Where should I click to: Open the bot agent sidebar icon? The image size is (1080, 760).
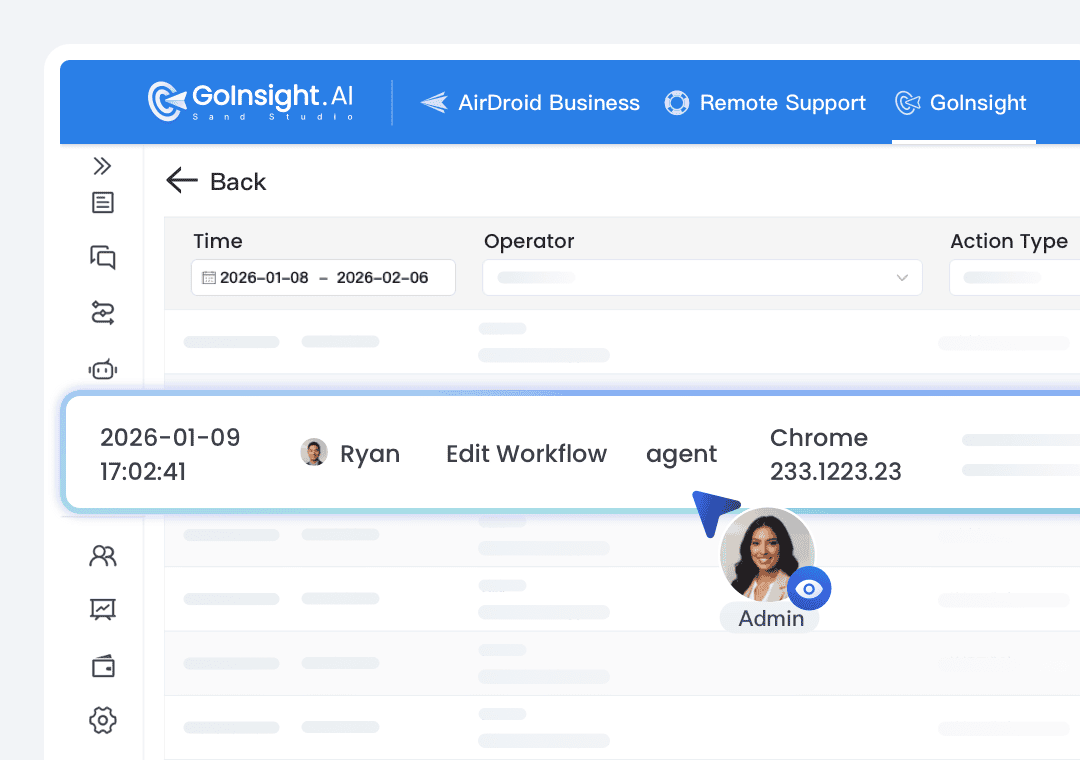(102, 370)
